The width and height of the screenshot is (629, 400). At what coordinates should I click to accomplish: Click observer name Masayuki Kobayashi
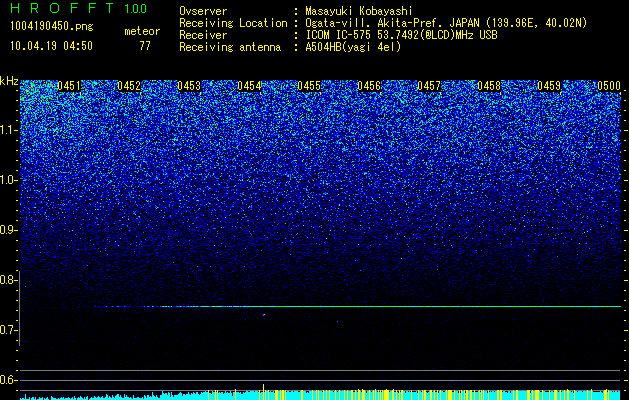[359, 11]
